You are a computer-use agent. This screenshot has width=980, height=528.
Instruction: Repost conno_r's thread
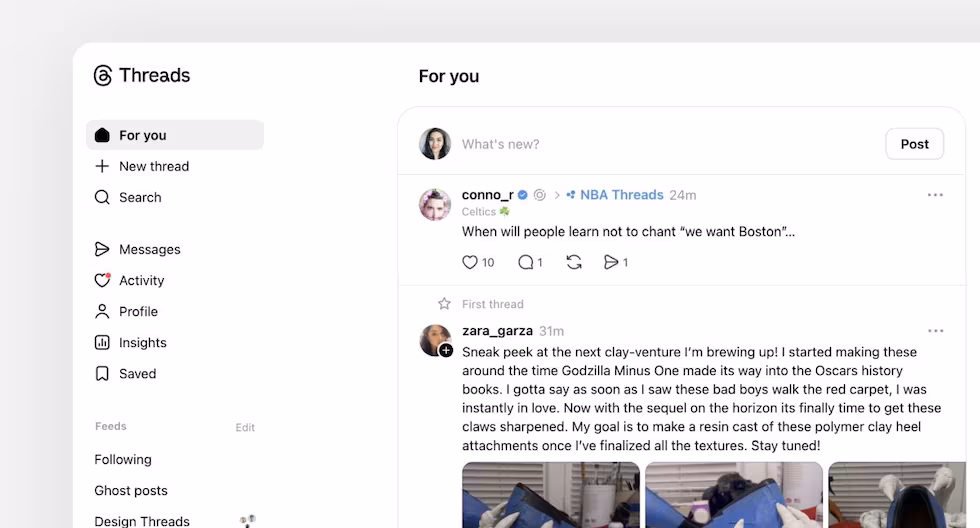(574, 262)
